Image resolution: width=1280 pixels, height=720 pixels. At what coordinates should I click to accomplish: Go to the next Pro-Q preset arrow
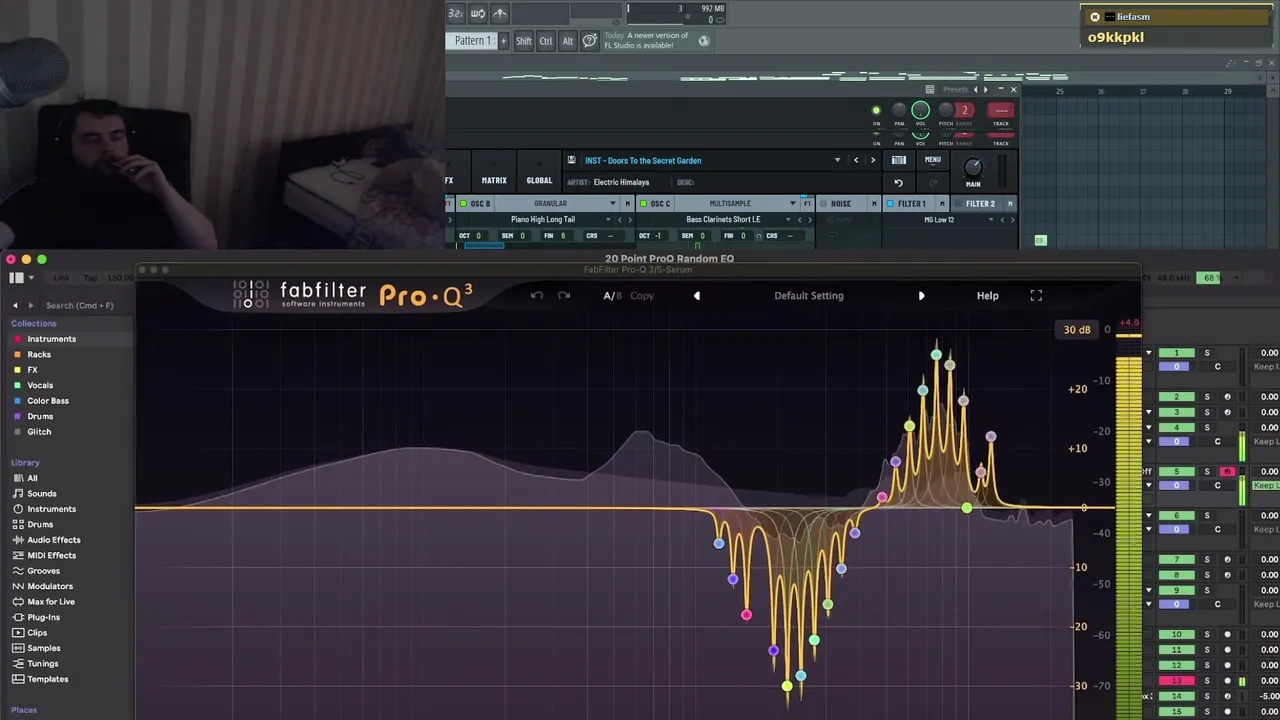(921, 296)
